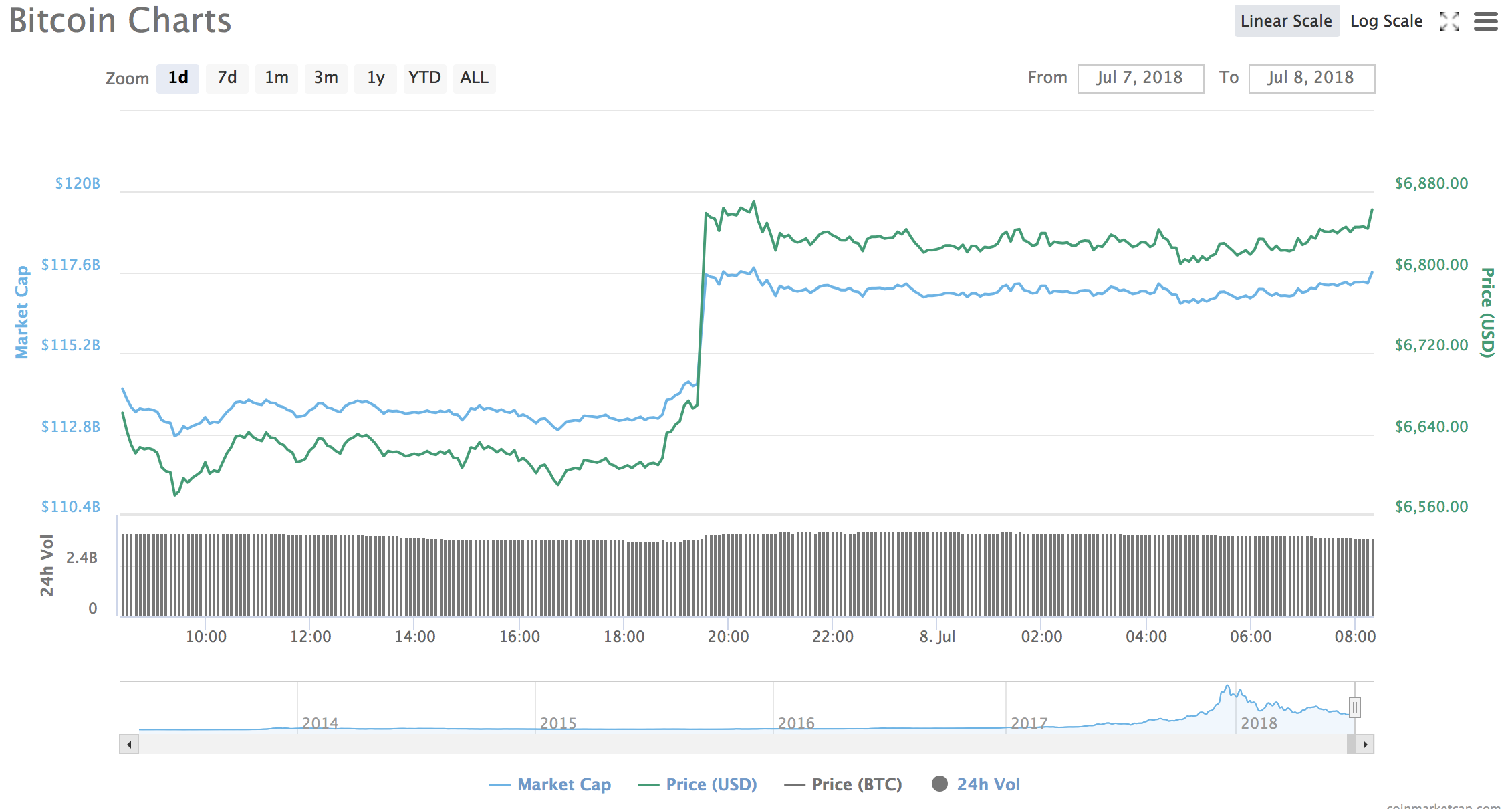Click the $117.6B market cap axis label

pos(71,265)
